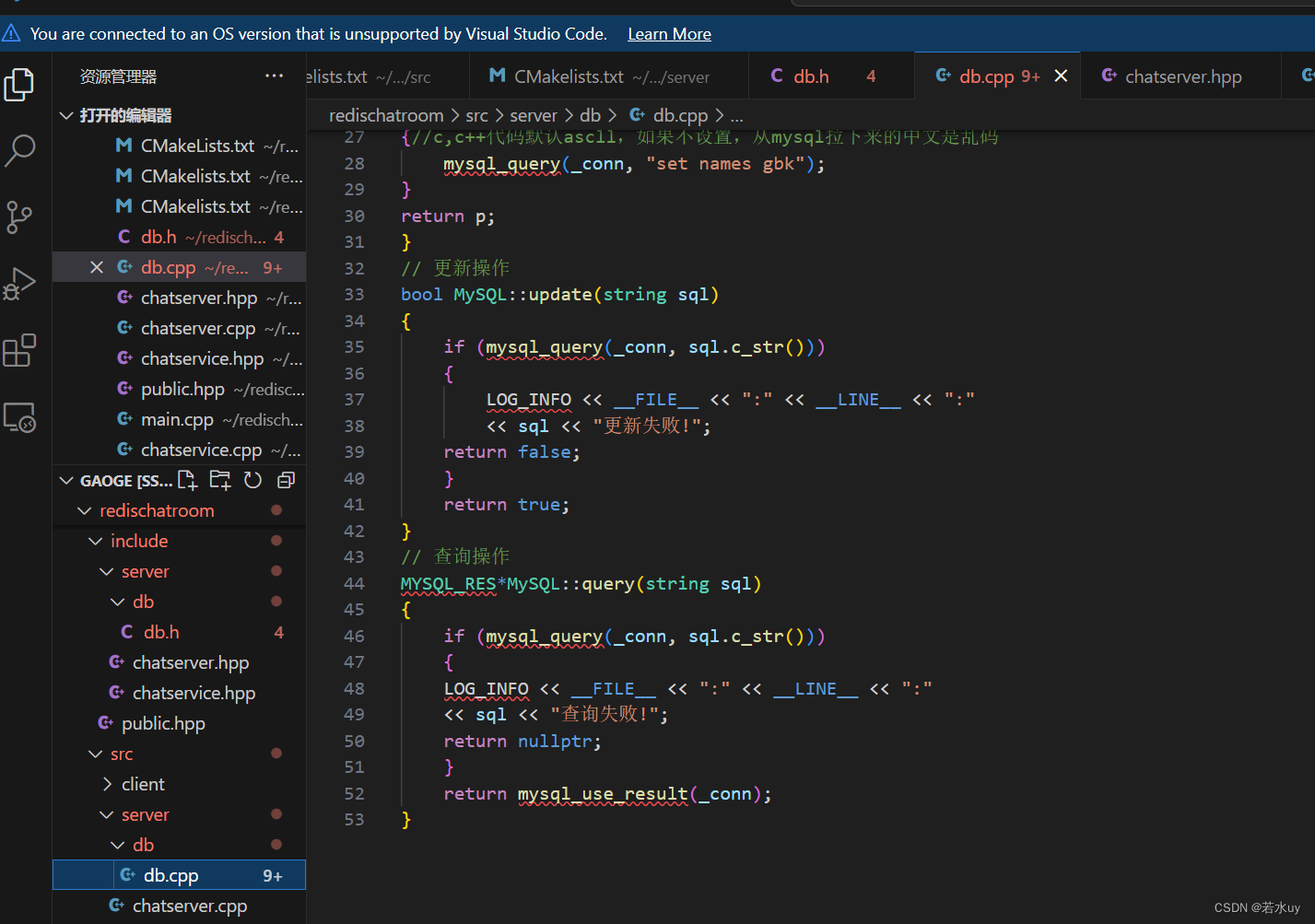Create a new folder in GAOGE workspace
Screen dimensions: 1315x924
pos(220,480)
